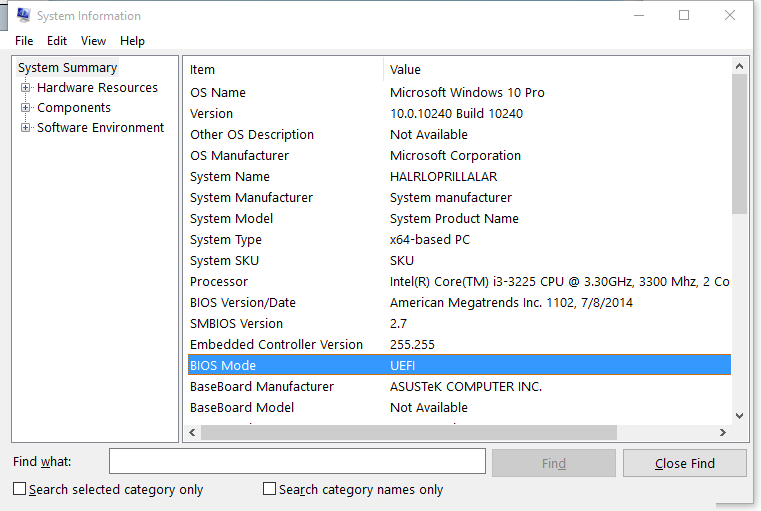
Task: Open the Help menu
Action: pos(132,41)
